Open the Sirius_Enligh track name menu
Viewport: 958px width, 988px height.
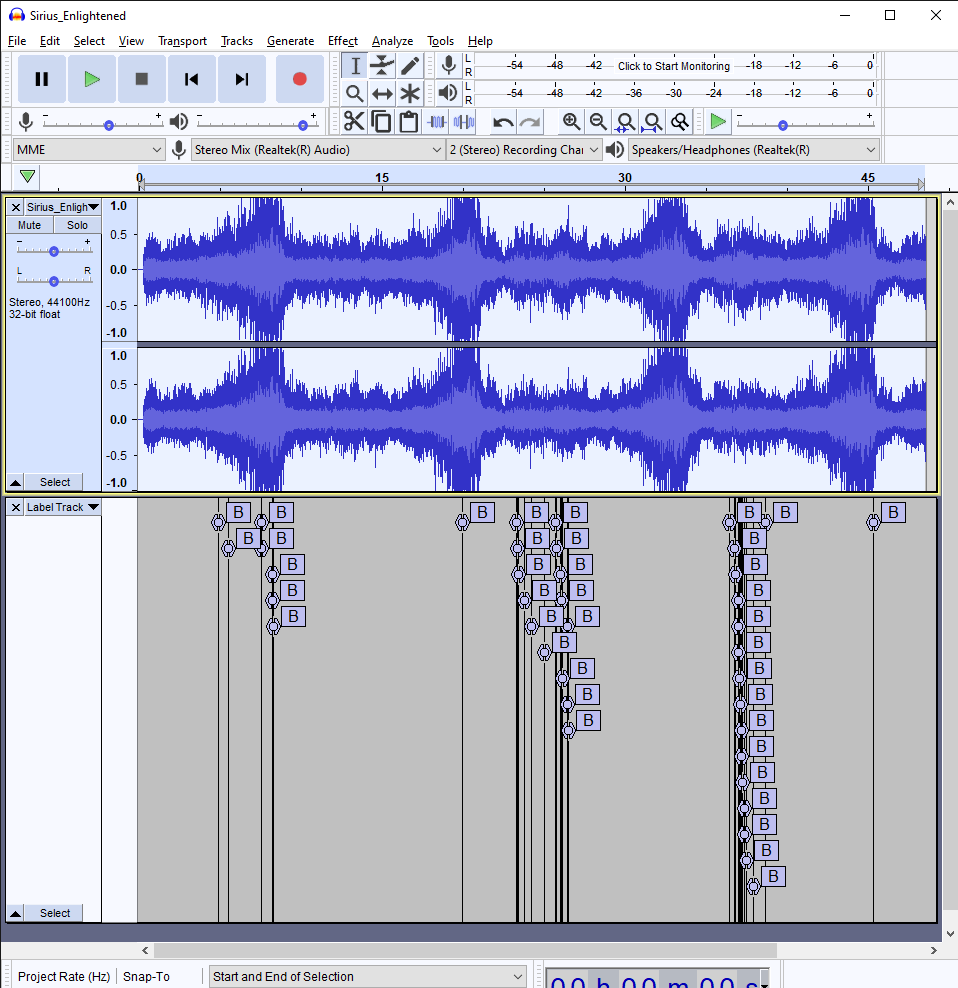pyautogui.click(x=62, y=207)
